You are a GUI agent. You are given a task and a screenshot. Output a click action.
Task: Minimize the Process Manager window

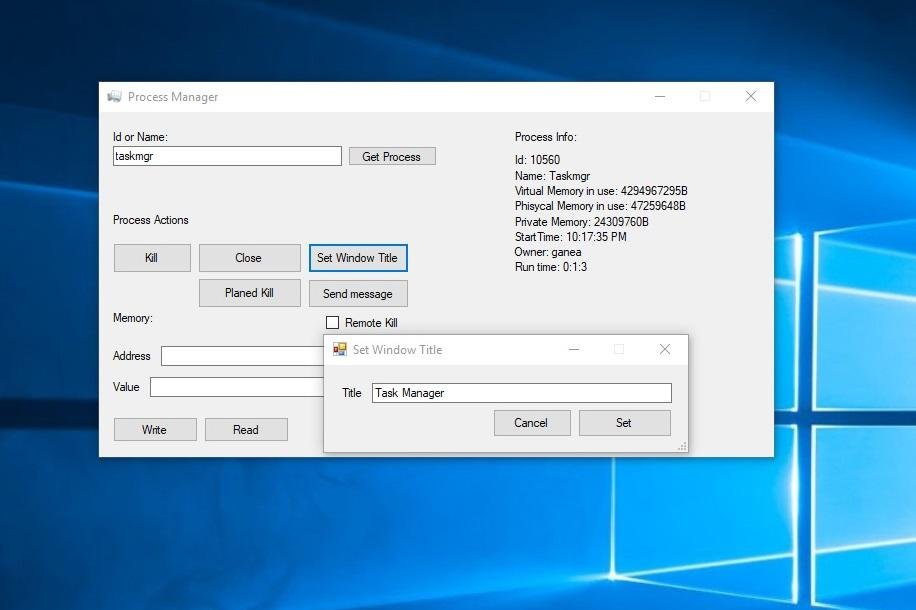(660, 96)
